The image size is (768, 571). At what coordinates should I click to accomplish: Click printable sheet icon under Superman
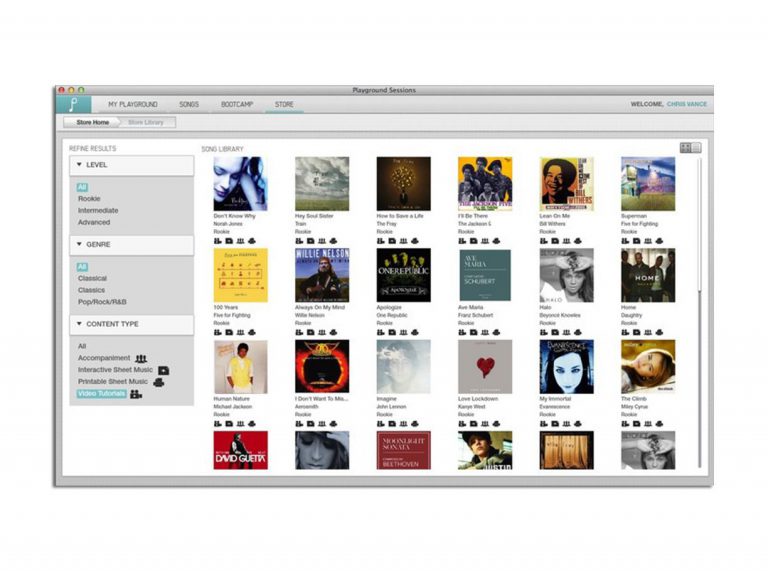click(659, 241)
